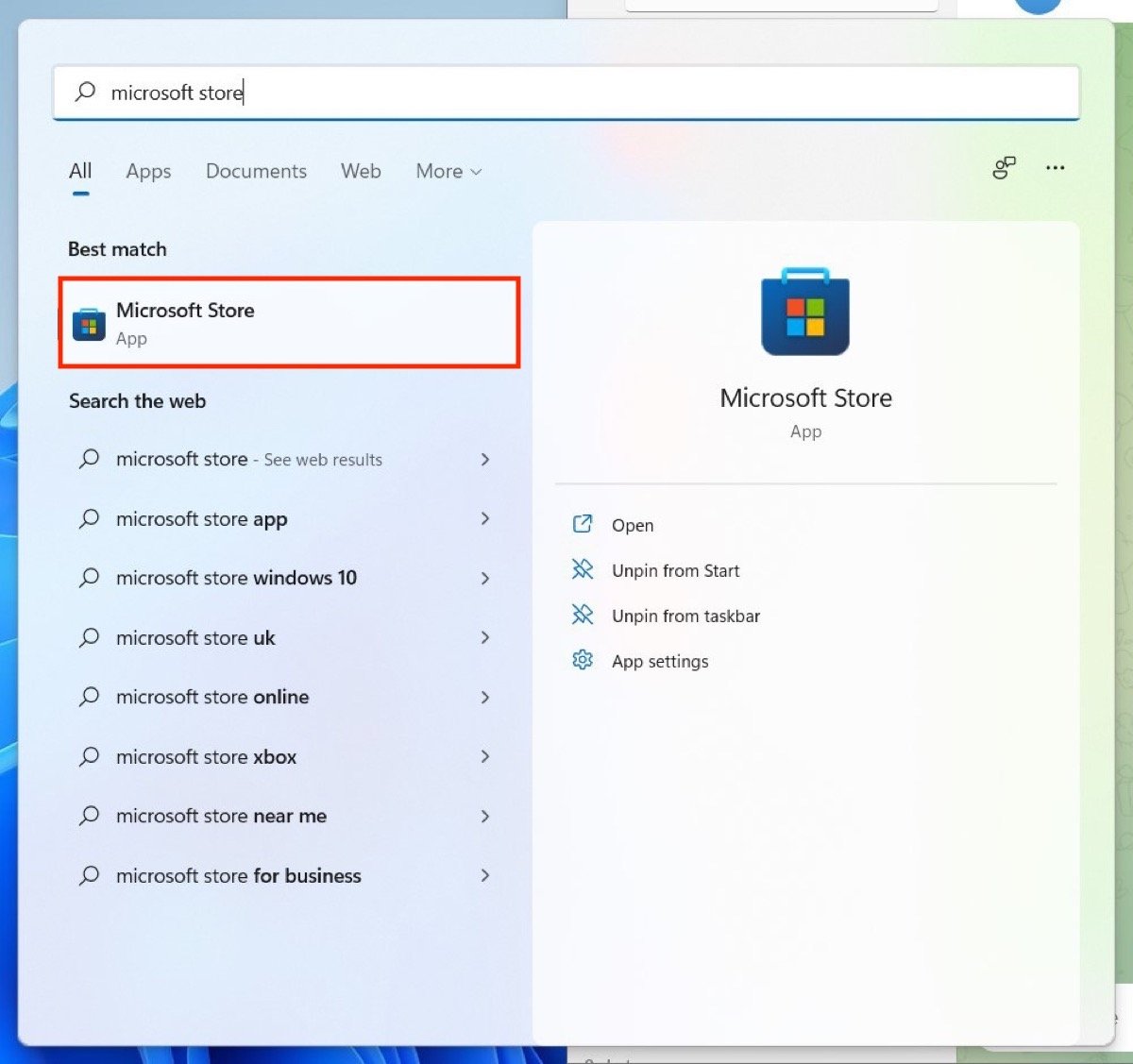
Task: Open the three-dot options menu
Action: pyautogui.click(x=1056, y=168)
